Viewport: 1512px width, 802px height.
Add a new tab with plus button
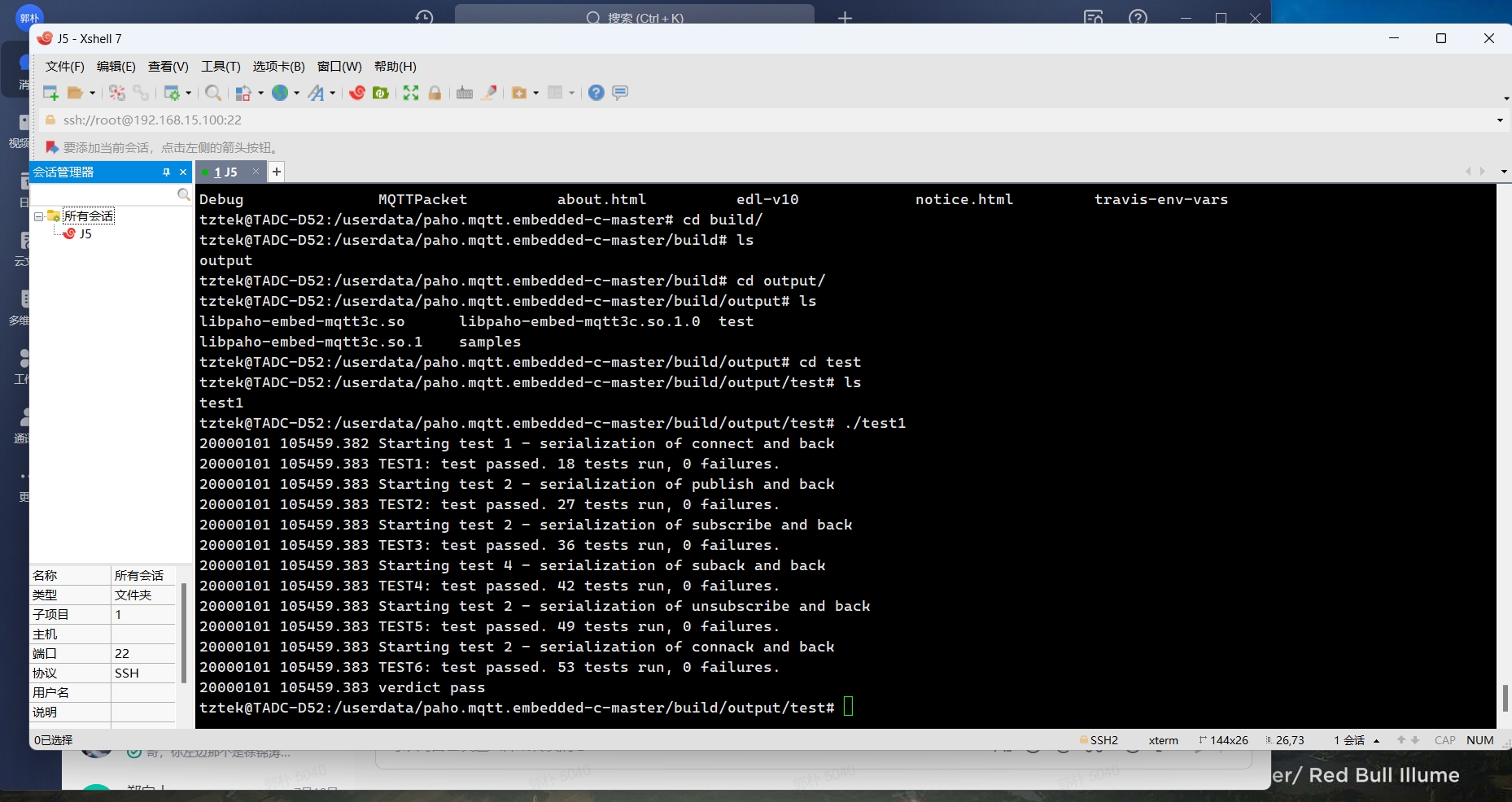point(277,172)
